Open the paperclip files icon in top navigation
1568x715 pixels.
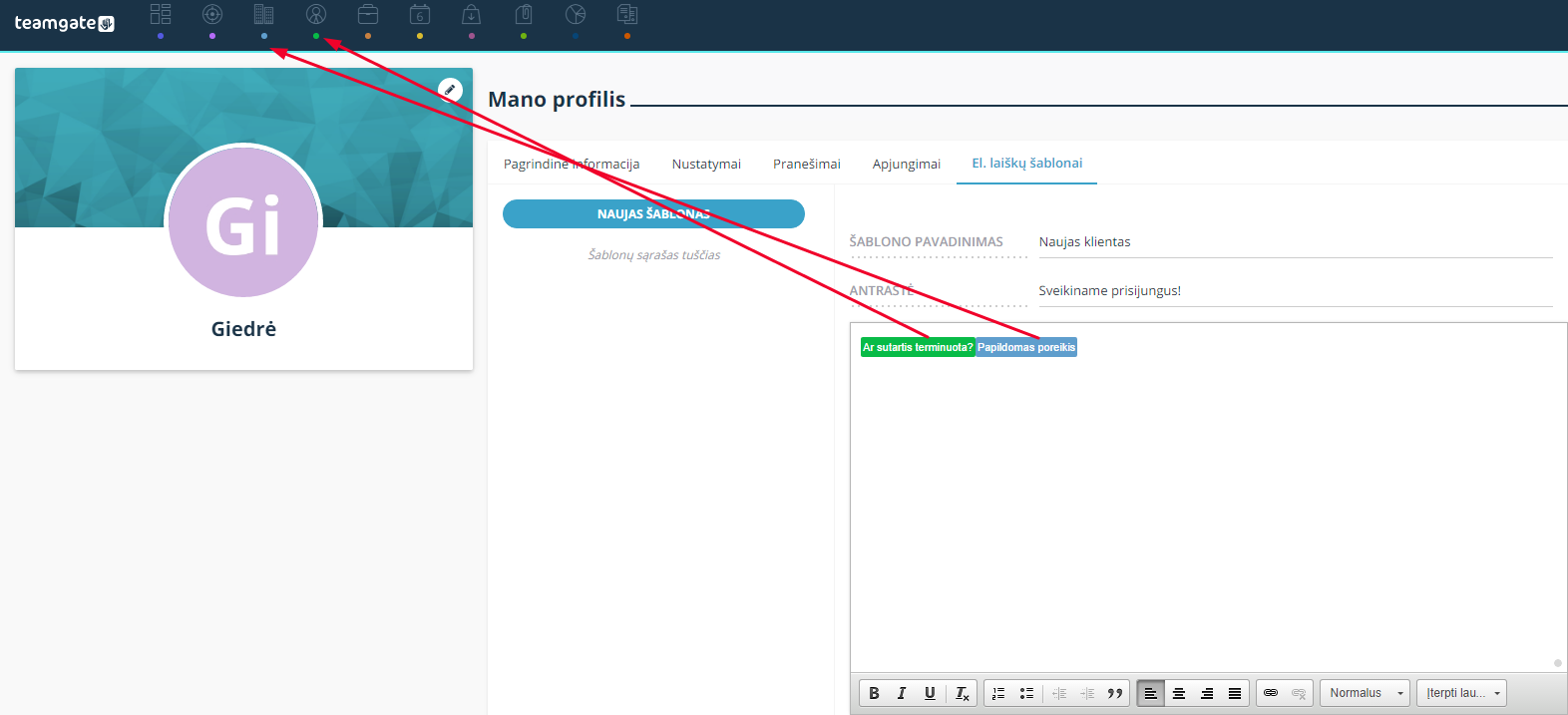click(x=524, y=14)
